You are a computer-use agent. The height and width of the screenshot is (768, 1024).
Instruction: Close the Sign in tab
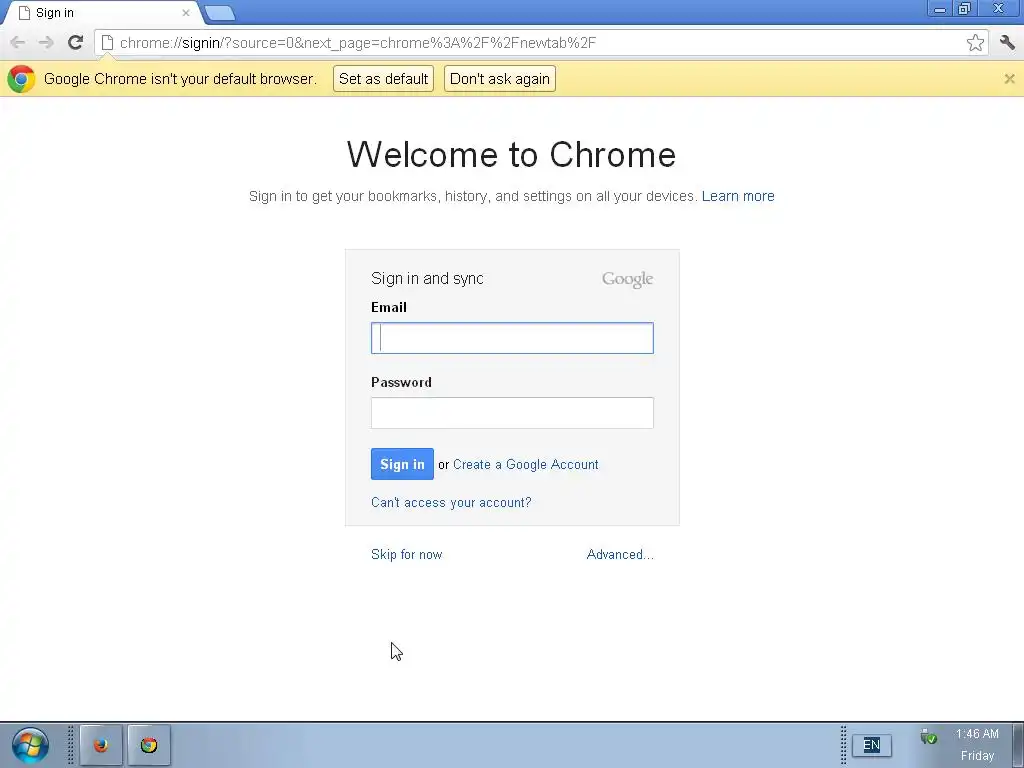coord(185,12)
